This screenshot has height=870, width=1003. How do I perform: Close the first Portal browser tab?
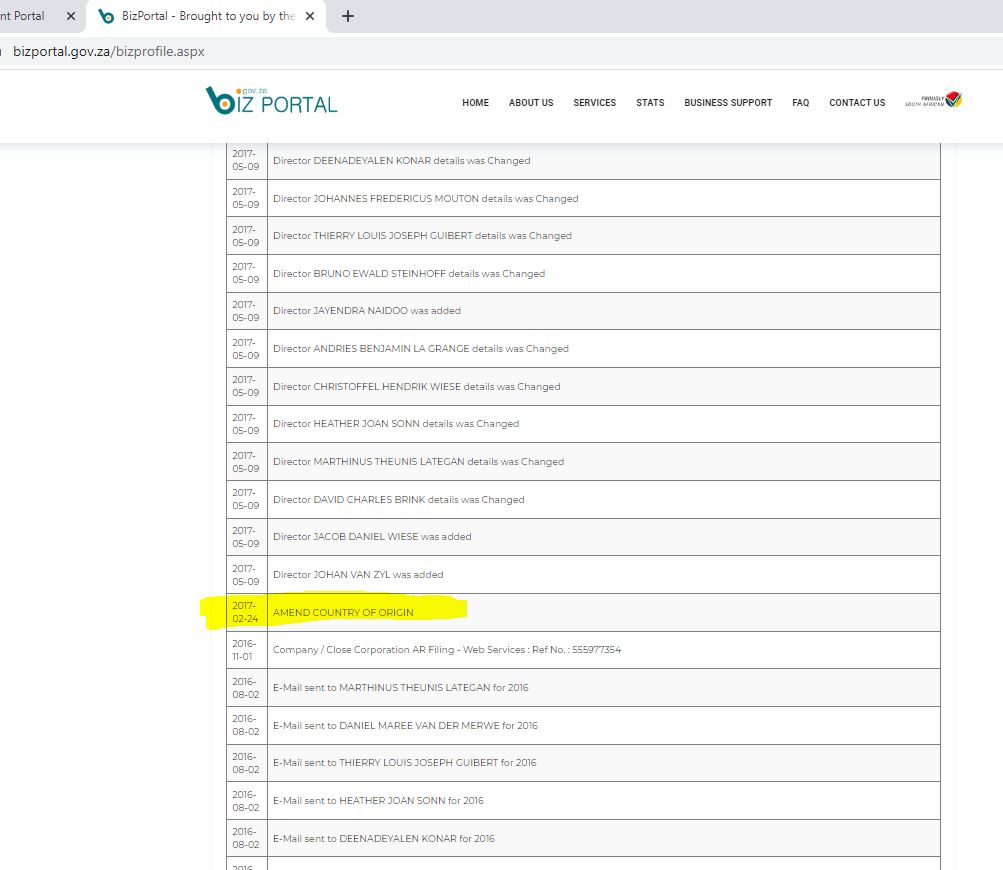click(71, 16)
